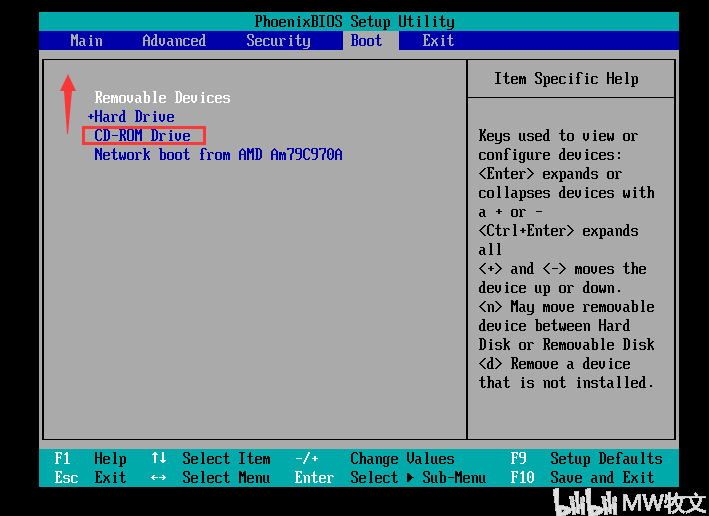Click the Item Specific Help heading
Screen dimensions: 709x516
click(566, 79)
